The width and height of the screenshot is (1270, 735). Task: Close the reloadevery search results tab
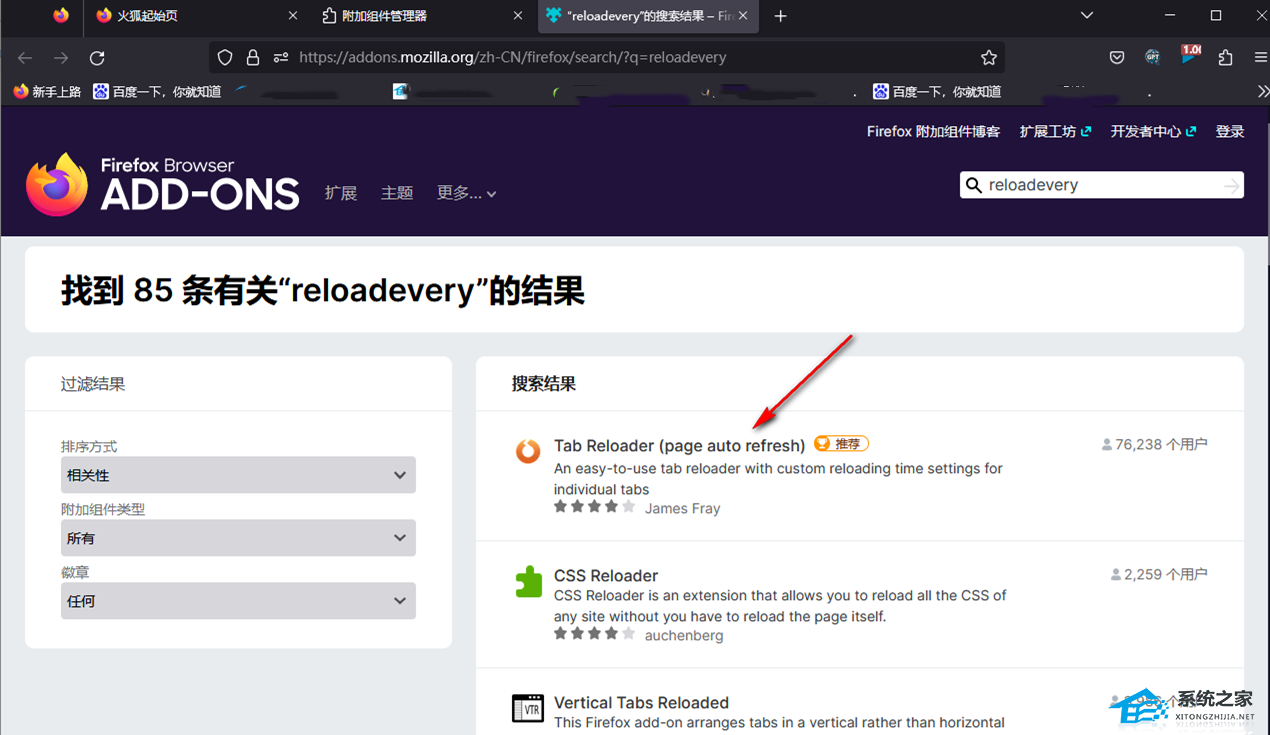(x=743, y=16)
